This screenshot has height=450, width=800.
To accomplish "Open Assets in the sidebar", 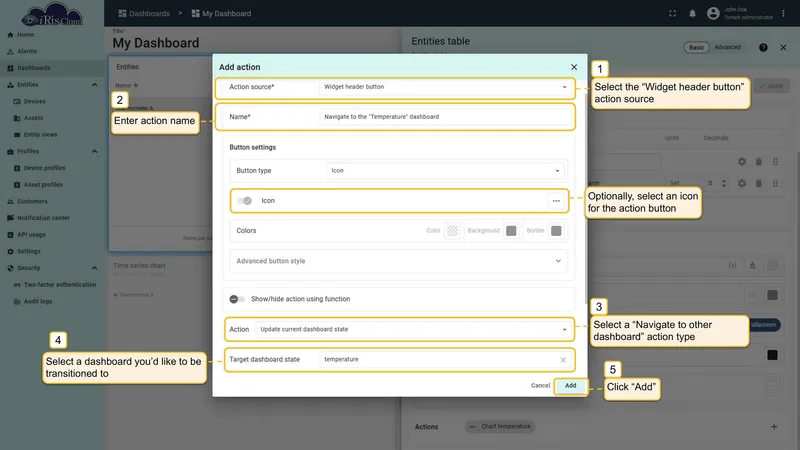I will pos(33,118).
